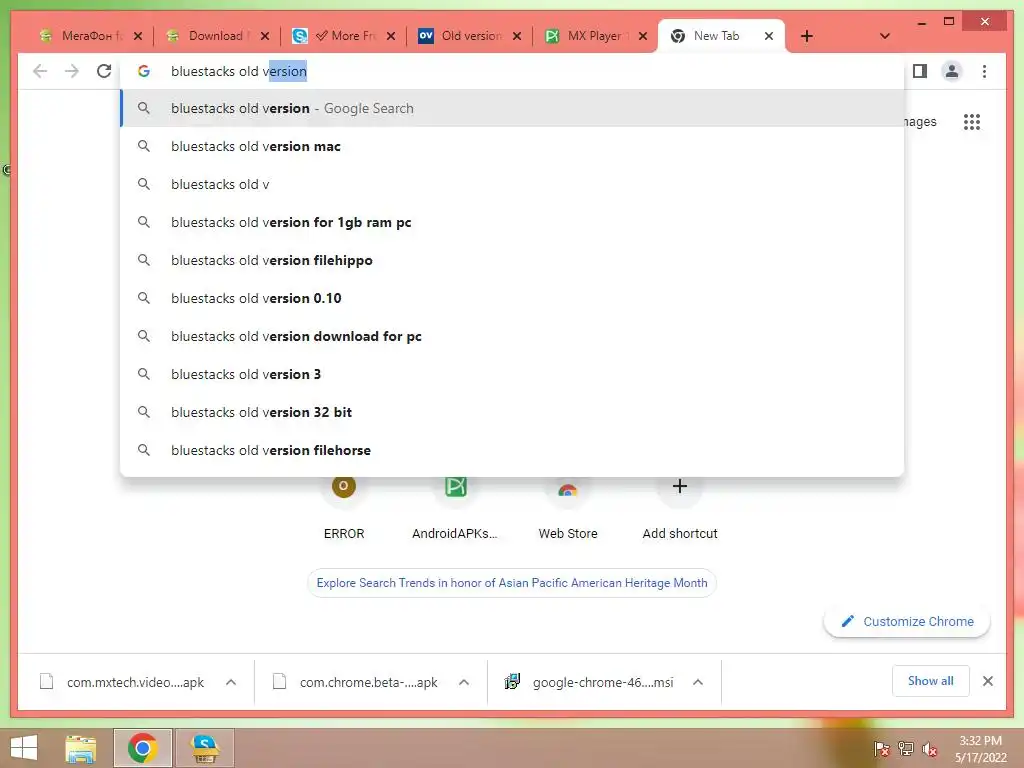Close the Old version tab
This screenshot has height=768, width=1024.
click(517, 36)
